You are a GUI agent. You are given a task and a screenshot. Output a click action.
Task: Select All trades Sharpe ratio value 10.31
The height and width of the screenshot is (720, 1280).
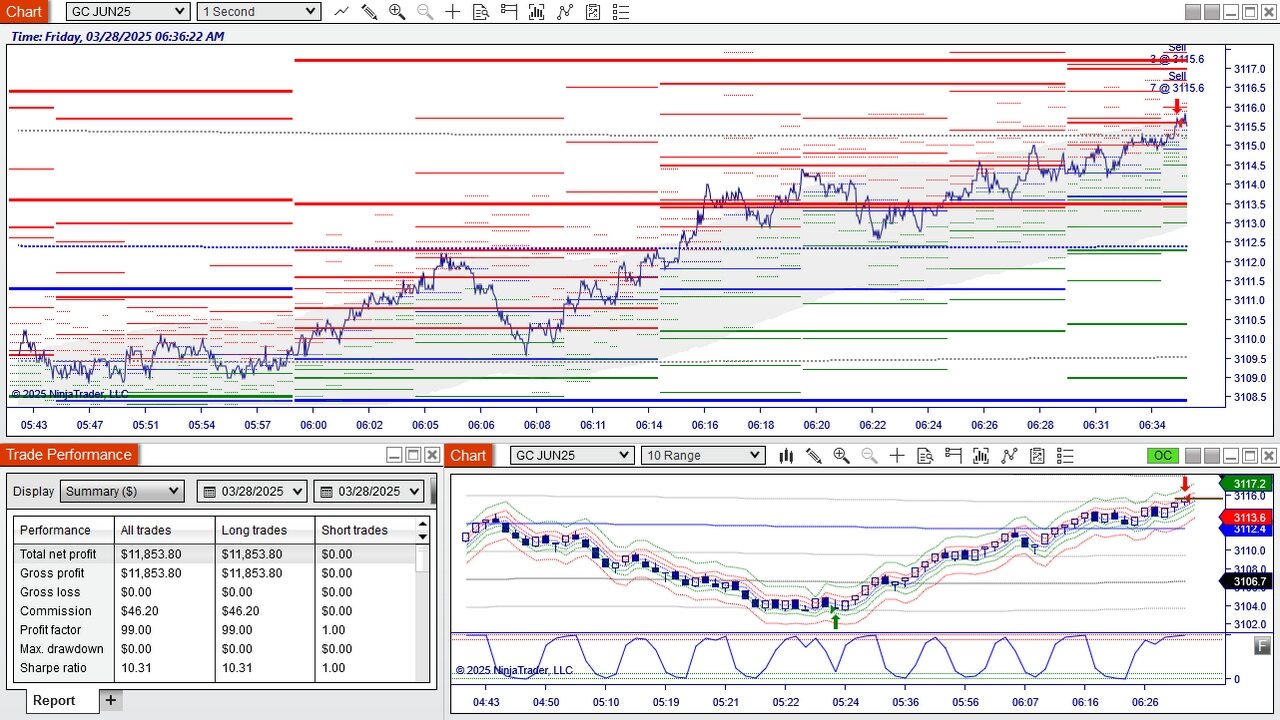136,668
